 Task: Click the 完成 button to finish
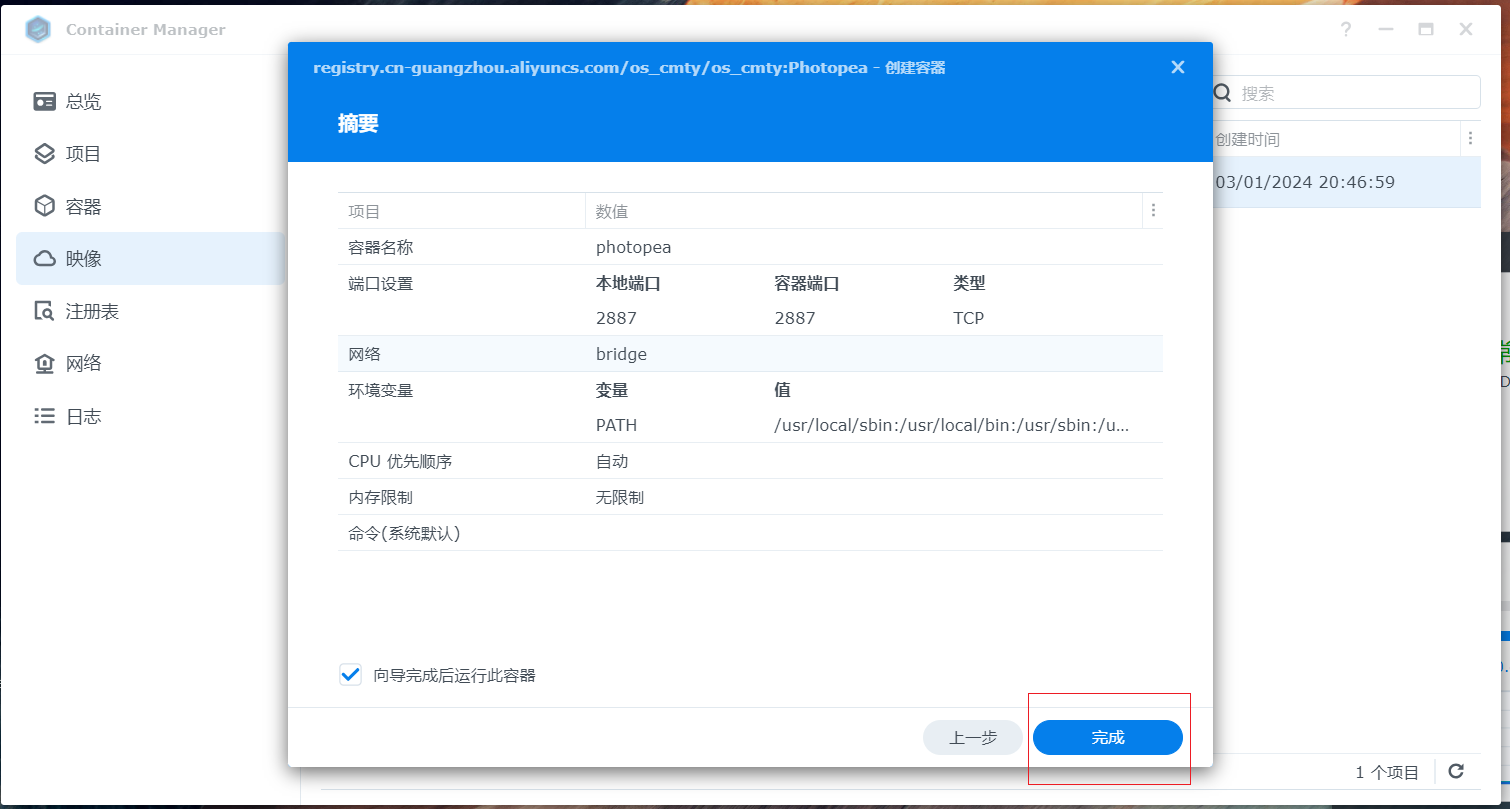[x=1108, y=738]
